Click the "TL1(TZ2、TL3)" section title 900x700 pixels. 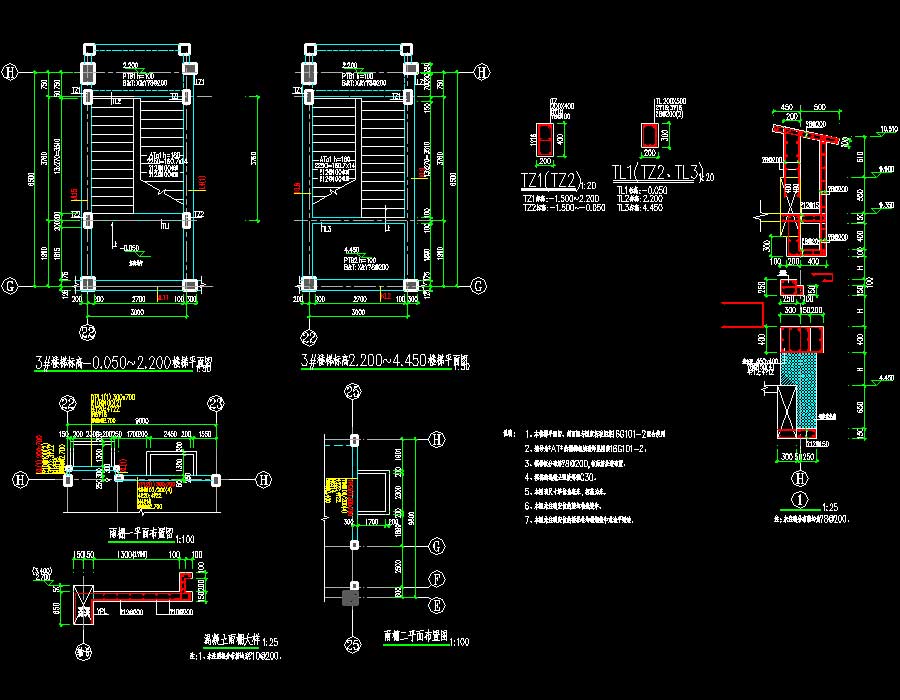657,173
